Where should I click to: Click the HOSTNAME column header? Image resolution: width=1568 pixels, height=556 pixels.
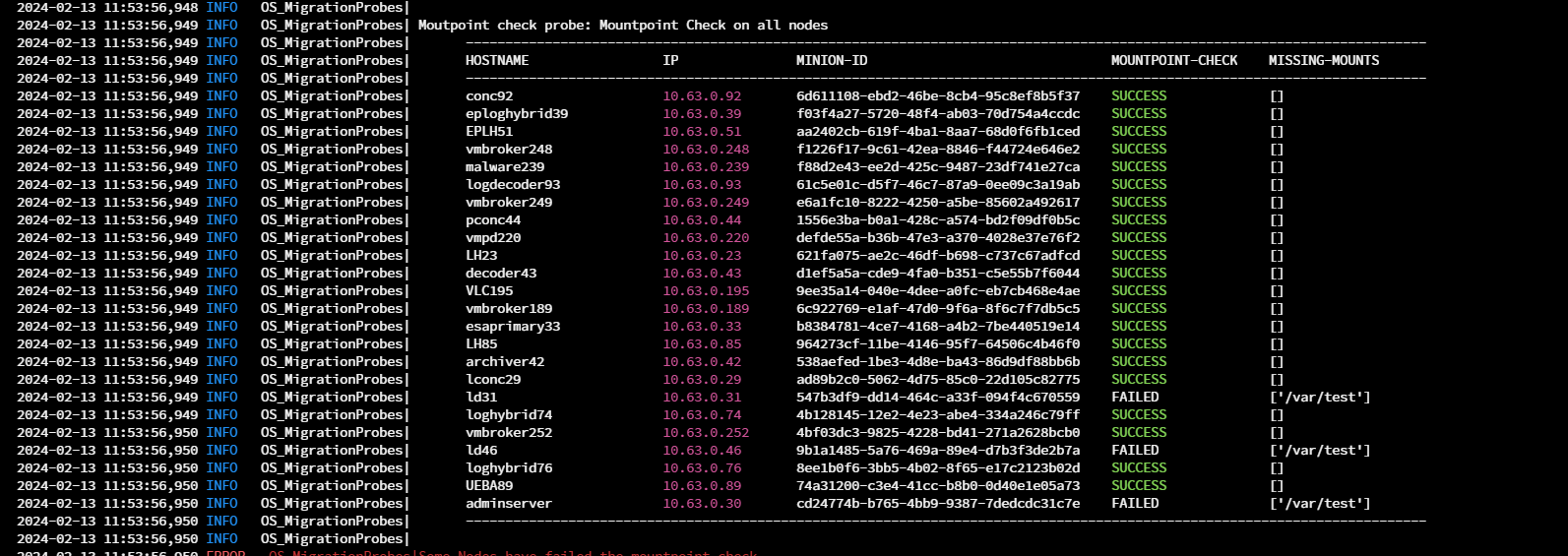click(497, 60)
